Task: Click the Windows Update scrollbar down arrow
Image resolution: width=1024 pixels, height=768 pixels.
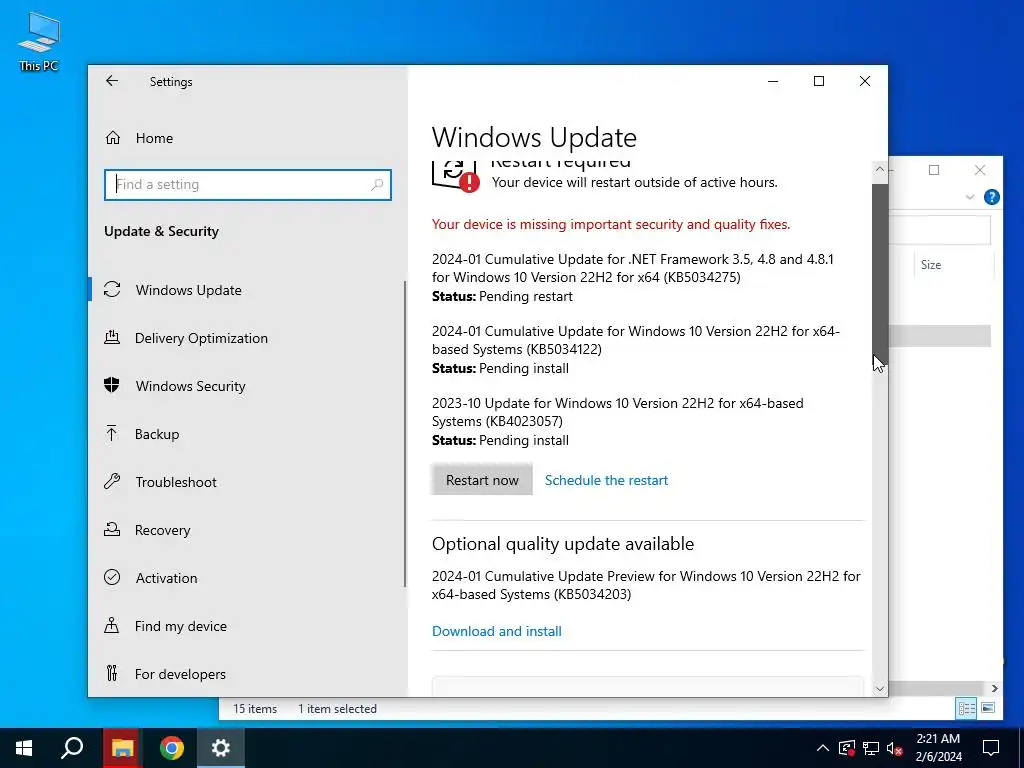Action: coord(880,688)
